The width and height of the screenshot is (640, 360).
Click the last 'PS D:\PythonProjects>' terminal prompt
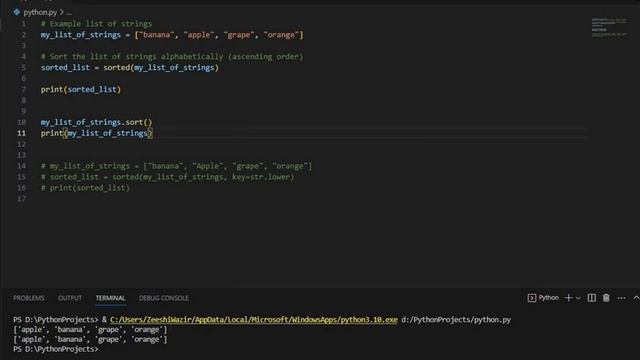coord(56,349)
